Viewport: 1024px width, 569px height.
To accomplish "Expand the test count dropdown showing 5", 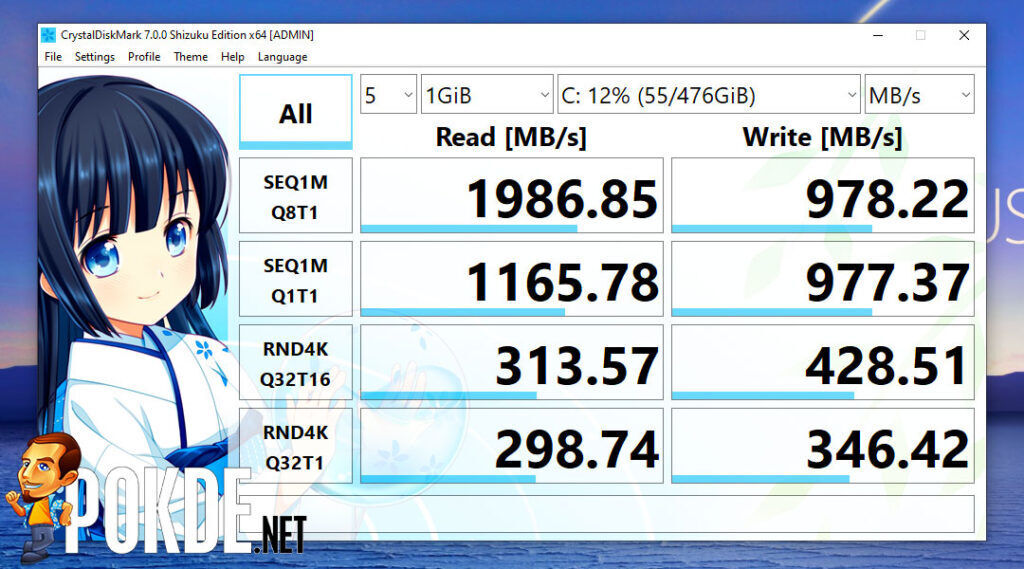I will (x=389, y=95).
